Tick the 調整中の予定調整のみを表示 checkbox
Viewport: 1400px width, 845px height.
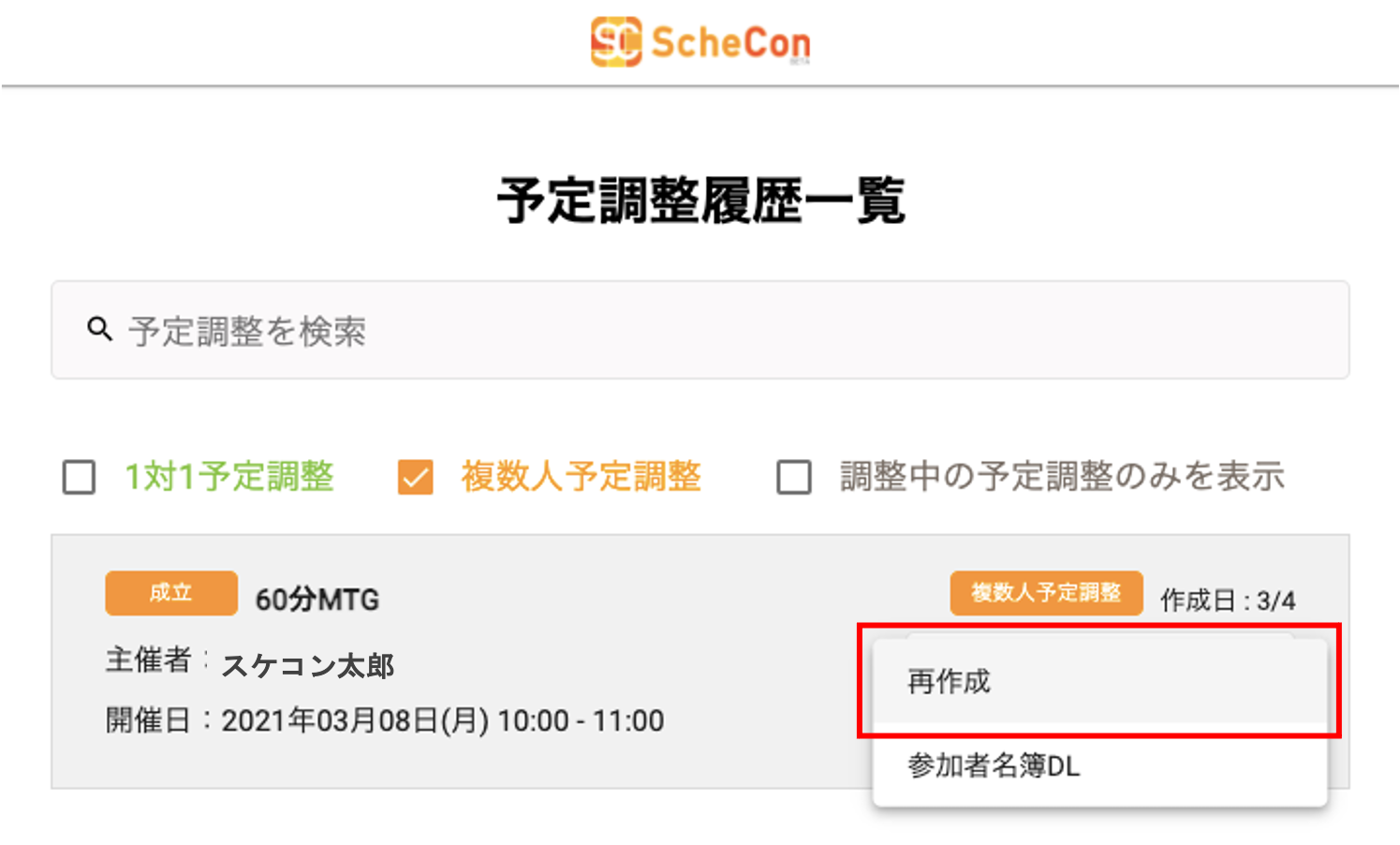pos(794,477)
